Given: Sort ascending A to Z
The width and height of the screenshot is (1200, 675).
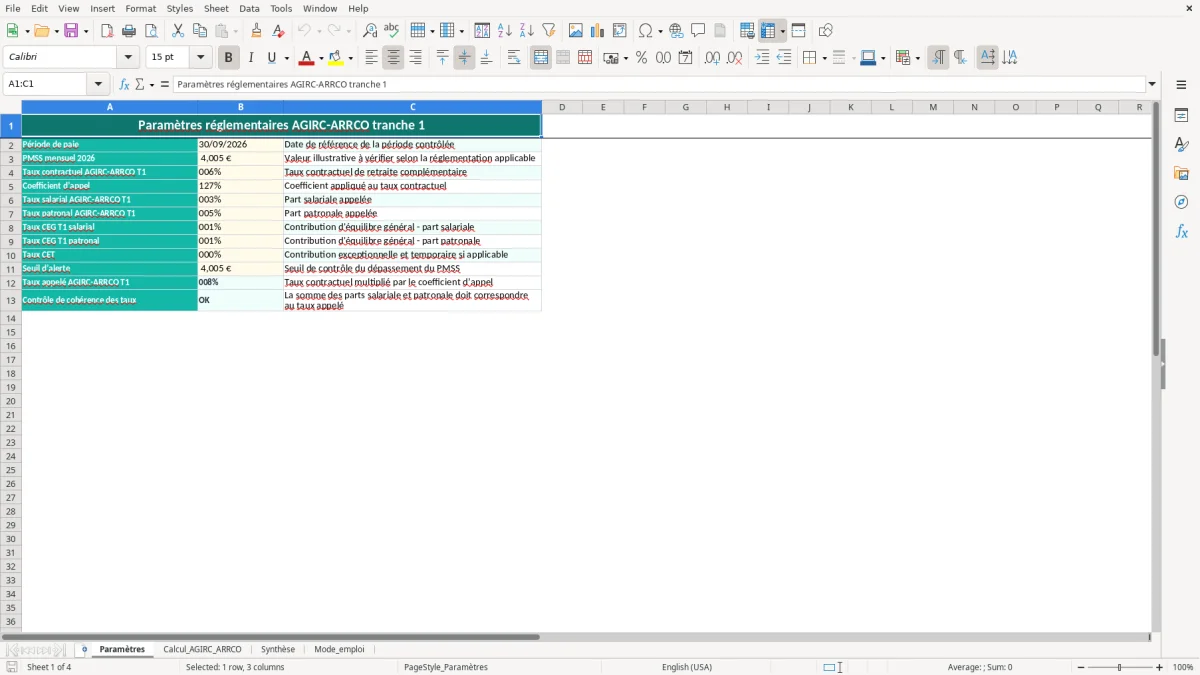Looking at the screenshot, I should click(x=505, y=31).
